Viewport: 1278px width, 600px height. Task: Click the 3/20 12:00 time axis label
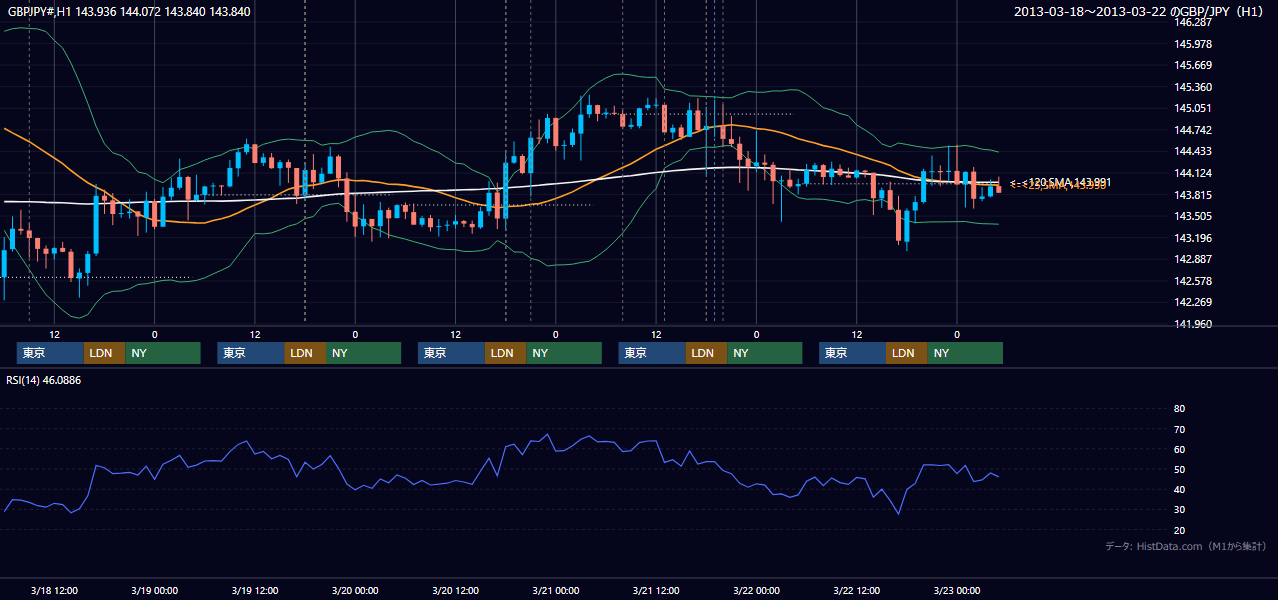pos(455,590)
